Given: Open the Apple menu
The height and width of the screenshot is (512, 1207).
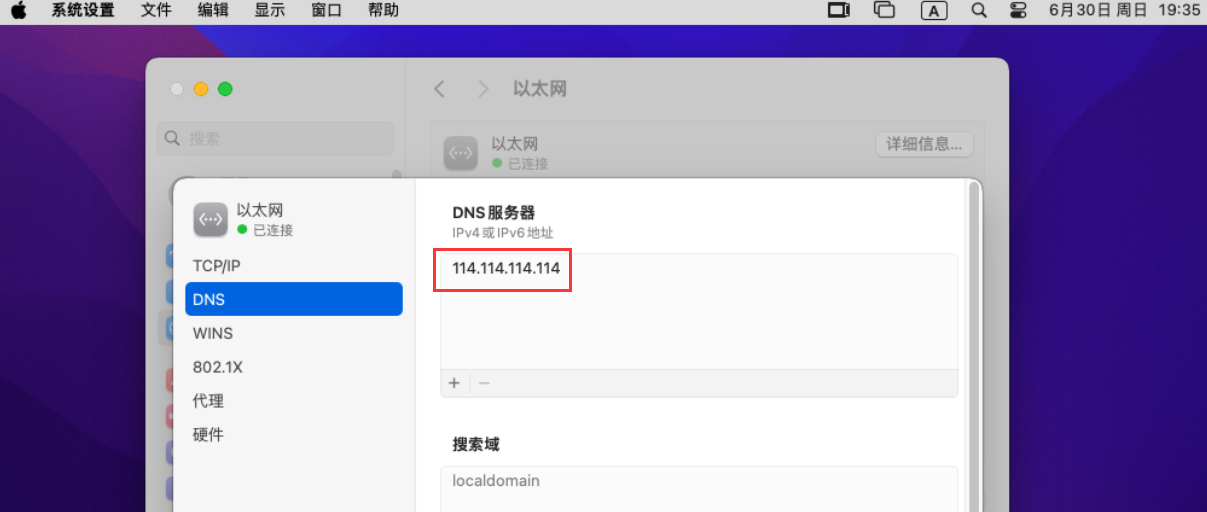Looking at the screenshot, I should pyautogui.click(x=19, y=11).
